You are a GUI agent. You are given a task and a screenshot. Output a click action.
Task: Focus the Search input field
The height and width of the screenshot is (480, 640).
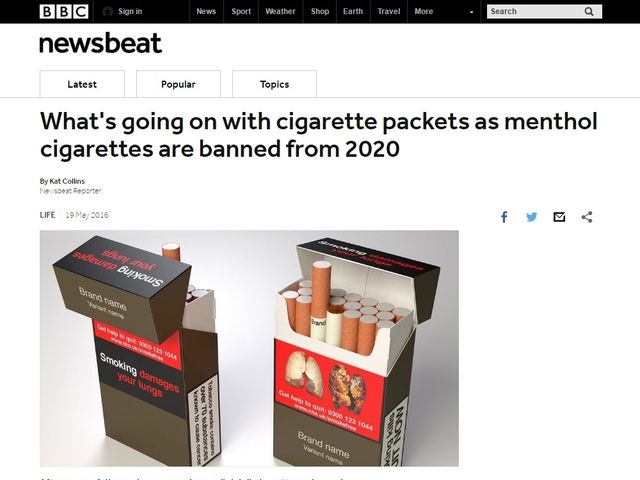click(x=544, y=11)
